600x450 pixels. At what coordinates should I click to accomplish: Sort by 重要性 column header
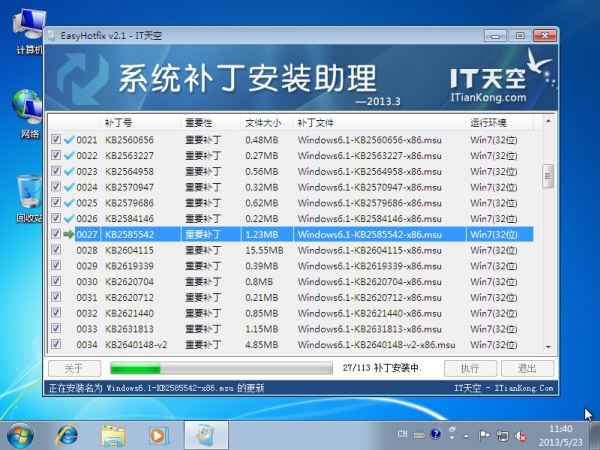click(x=210, y=123)
